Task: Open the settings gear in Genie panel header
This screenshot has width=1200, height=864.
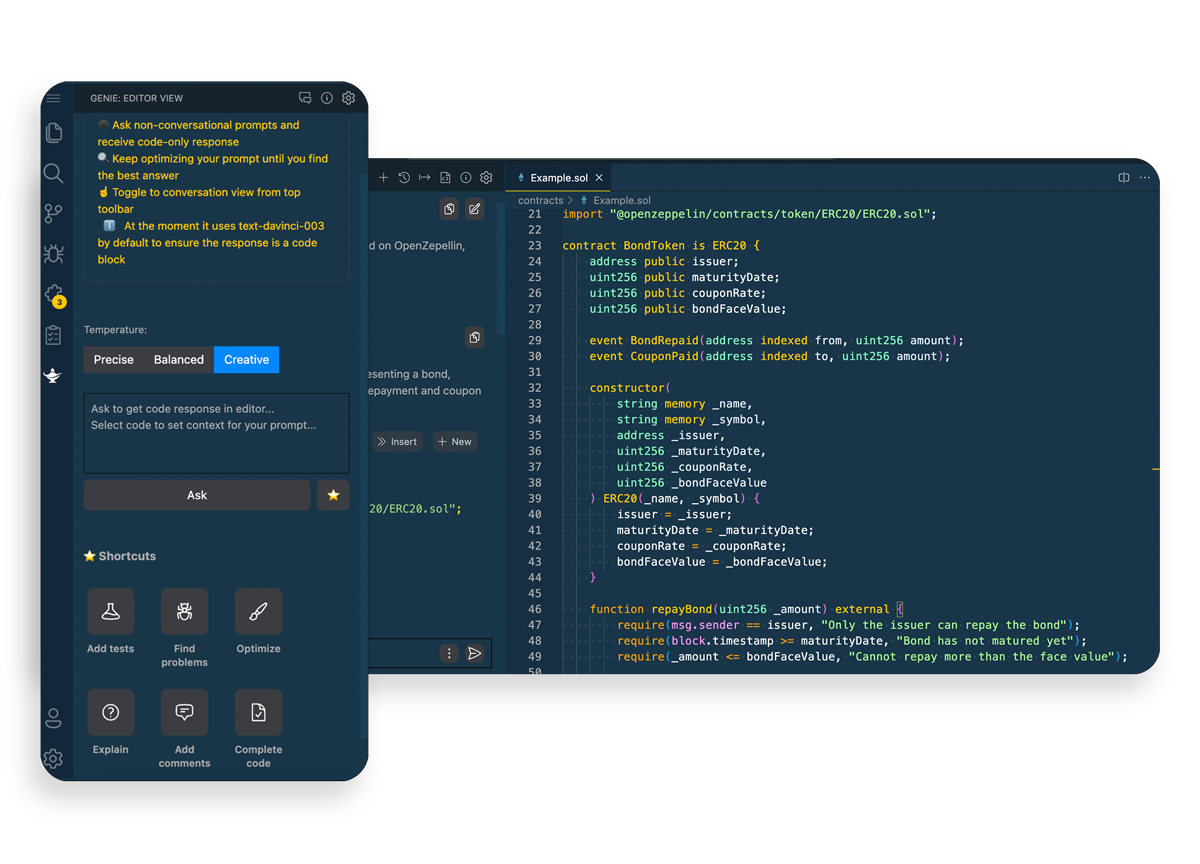Action: [348, 98]
